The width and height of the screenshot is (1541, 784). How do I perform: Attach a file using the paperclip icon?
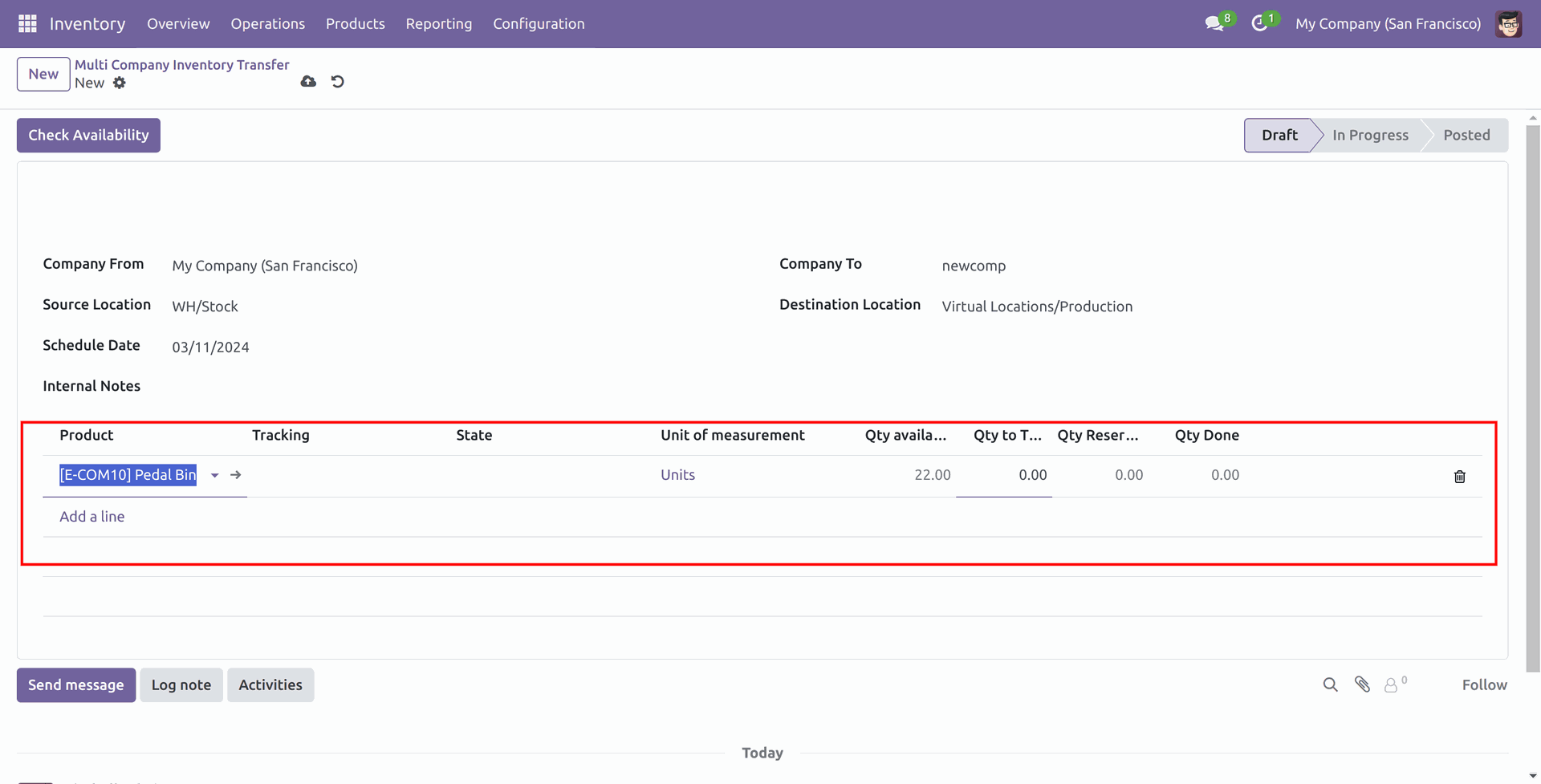click(1362, 684)
